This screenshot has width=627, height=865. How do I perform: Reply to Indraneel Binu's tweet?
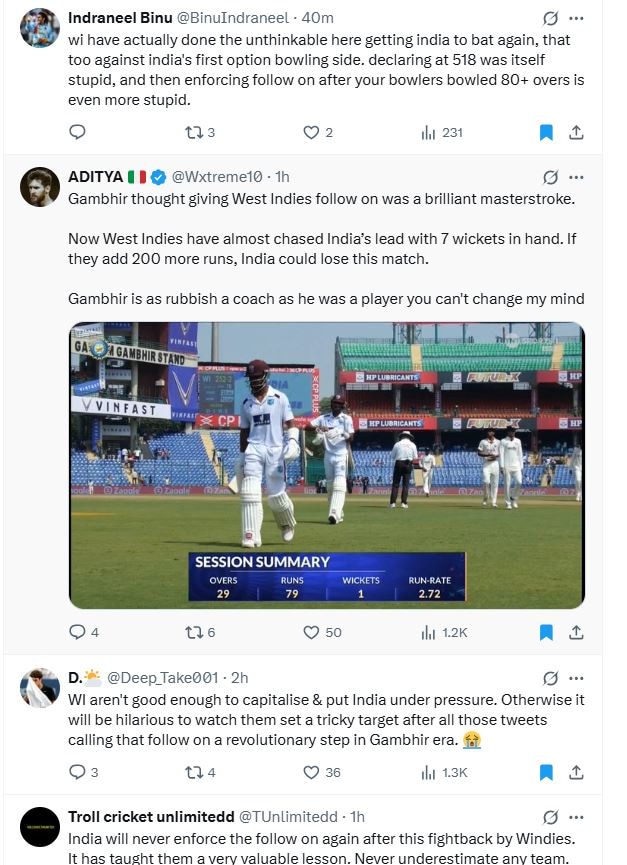pos(78,132)
